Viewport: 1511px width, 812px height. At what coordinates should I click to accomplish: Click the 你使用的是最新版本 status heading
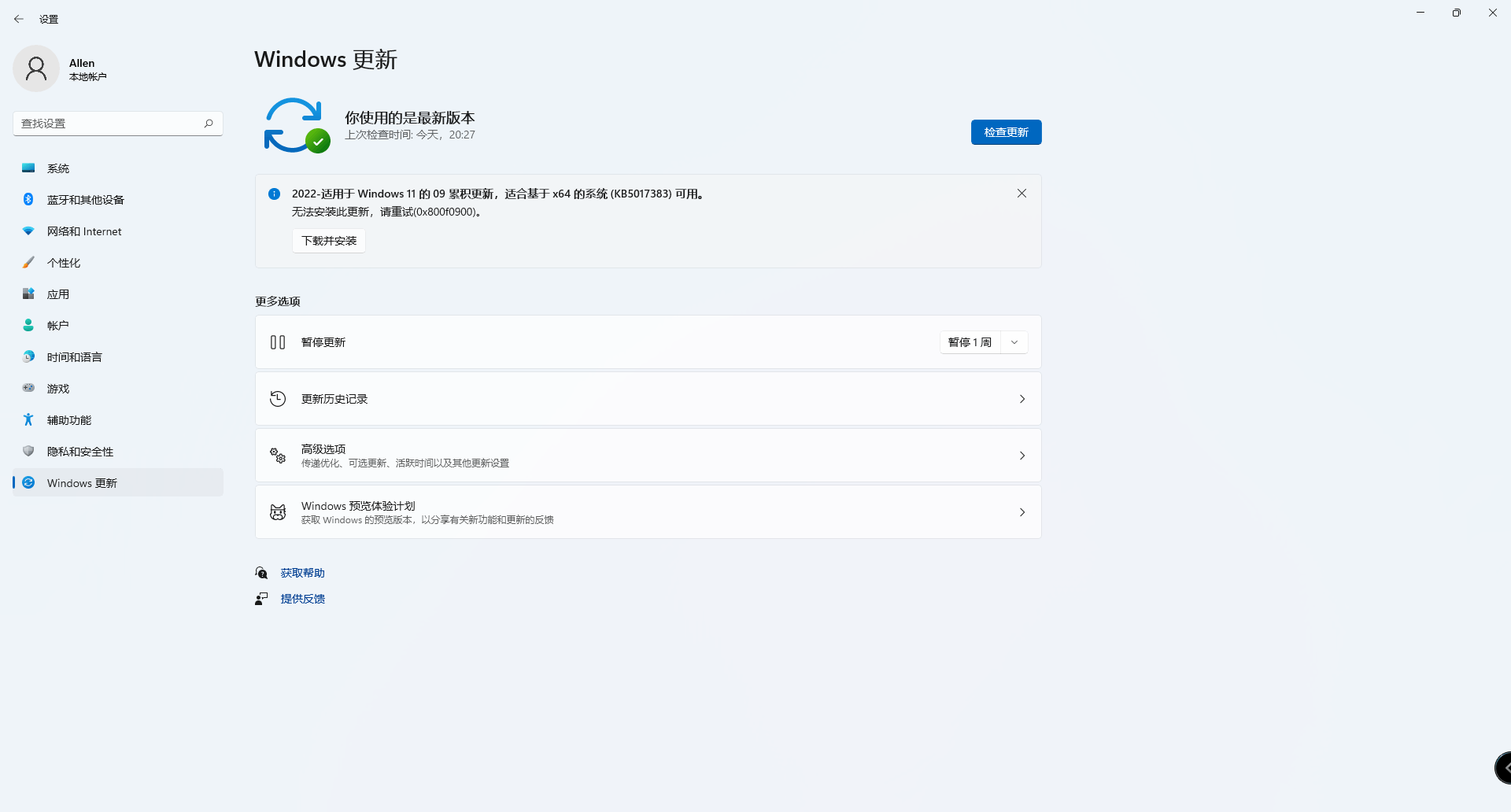[410, 118]
